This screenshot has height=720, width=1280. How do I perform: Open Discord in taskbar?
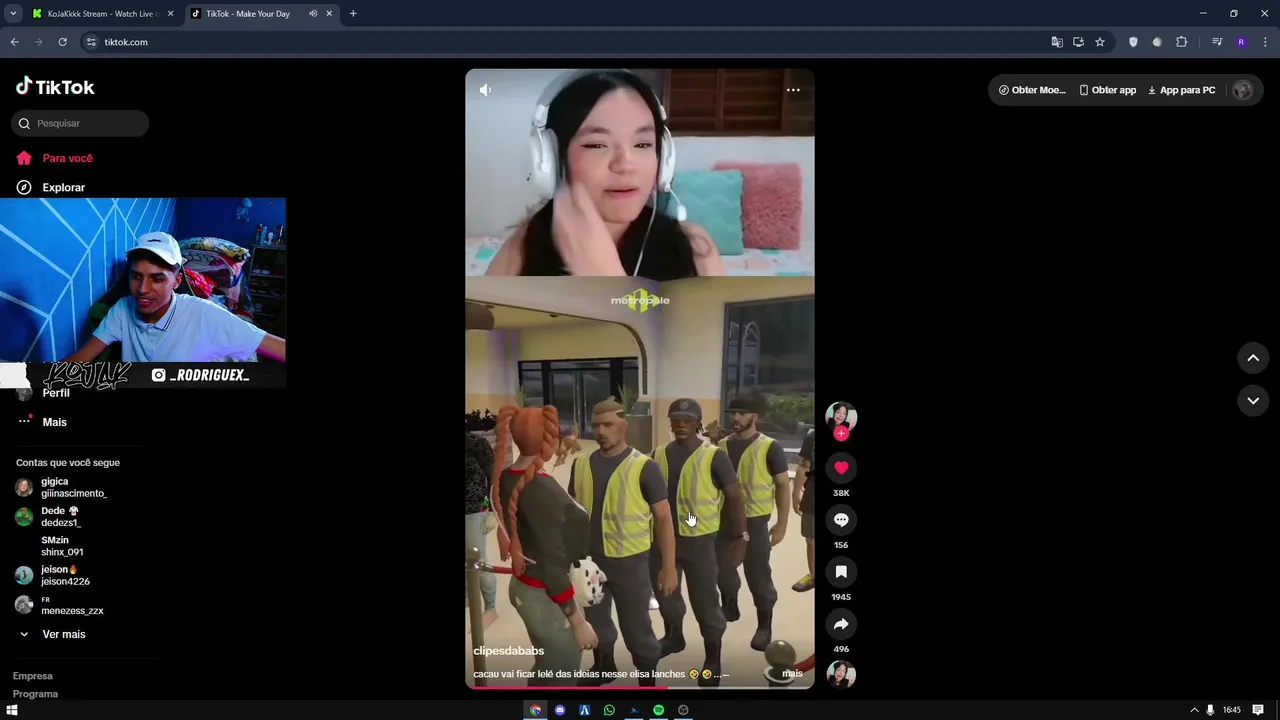point(560,710)
